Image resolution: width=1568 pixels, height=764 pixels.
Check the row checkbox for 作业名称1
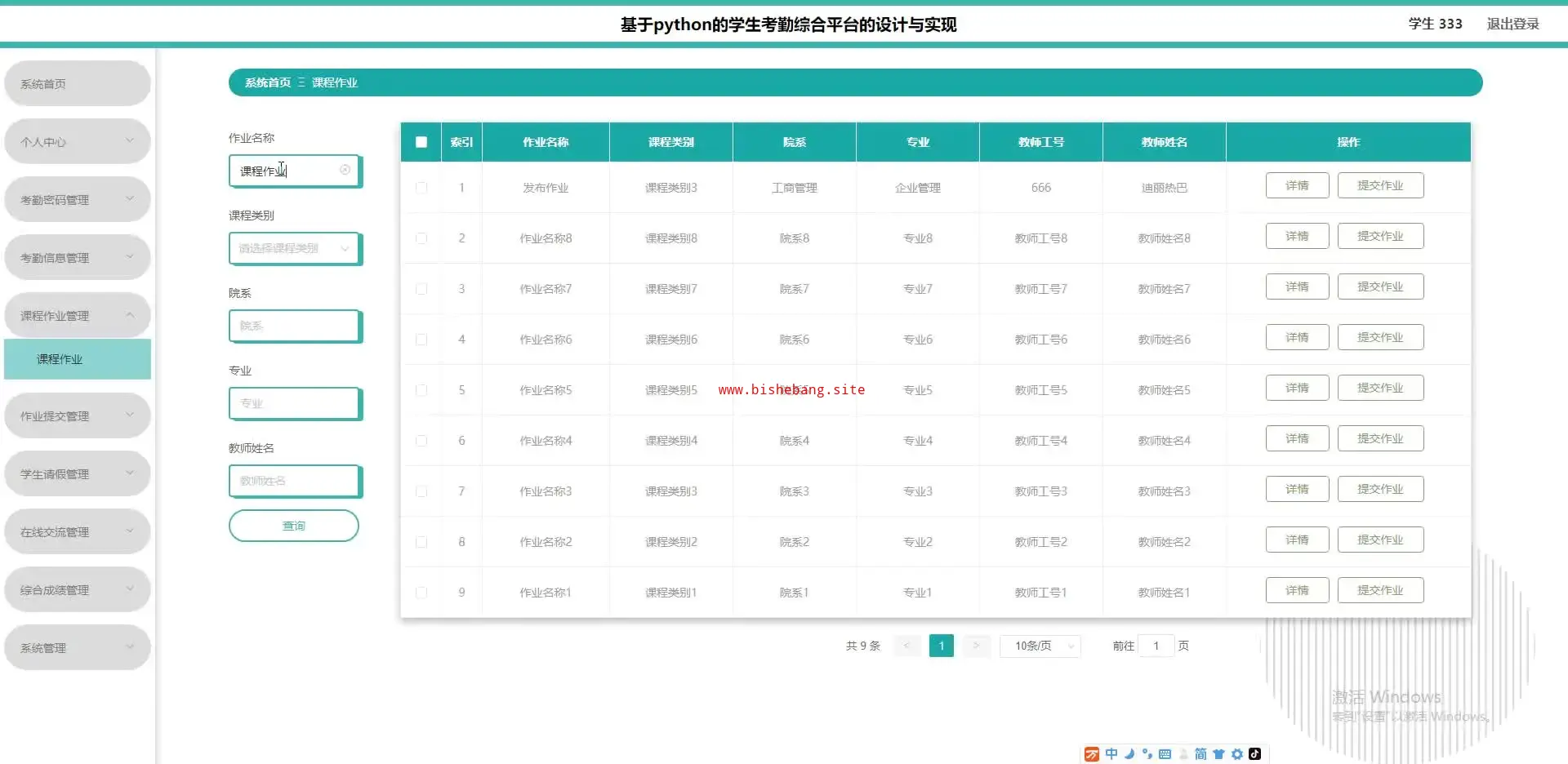point(421,593)
